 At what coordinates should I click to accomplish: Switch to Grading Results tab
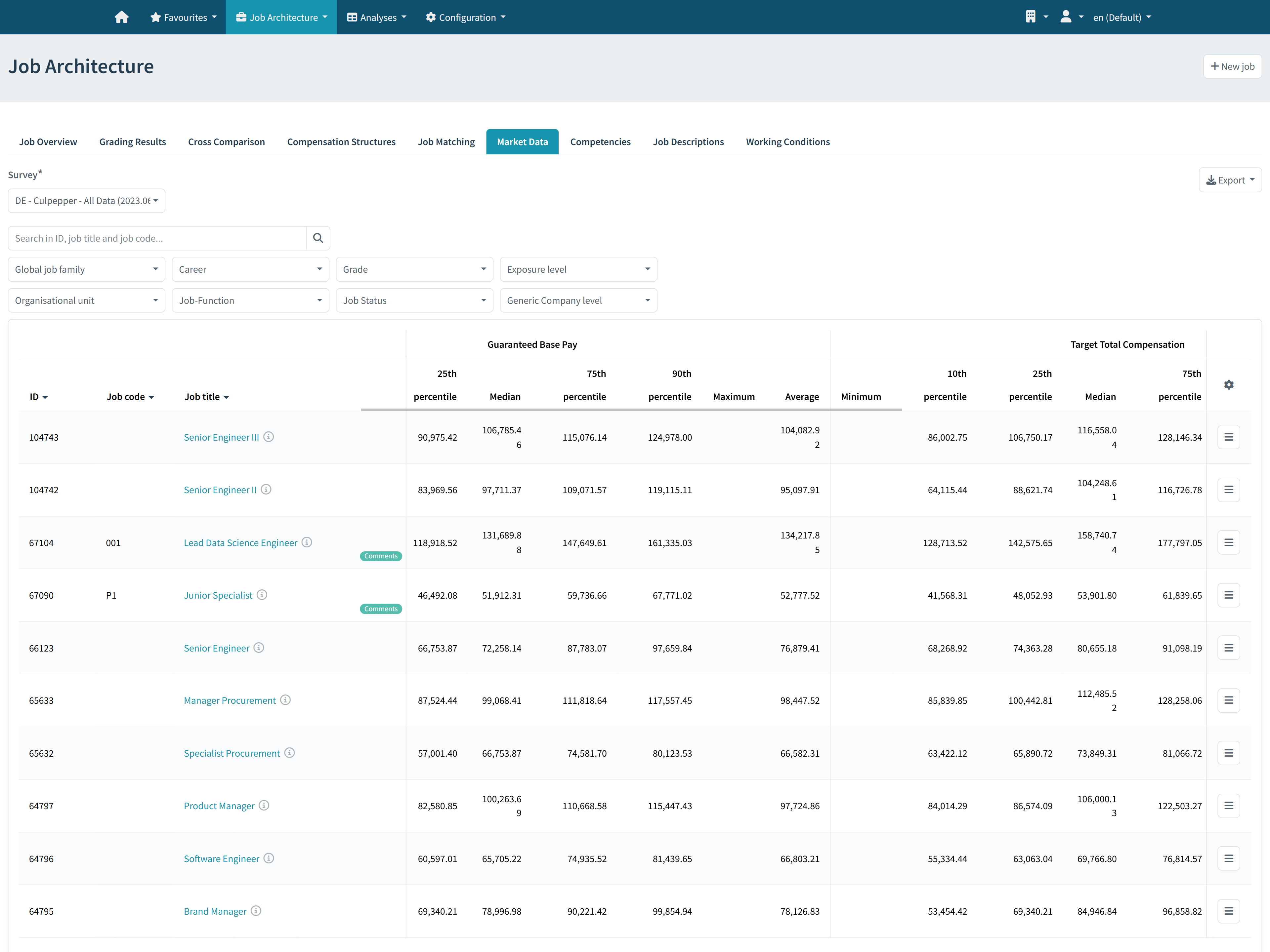[x=133, y=142]
